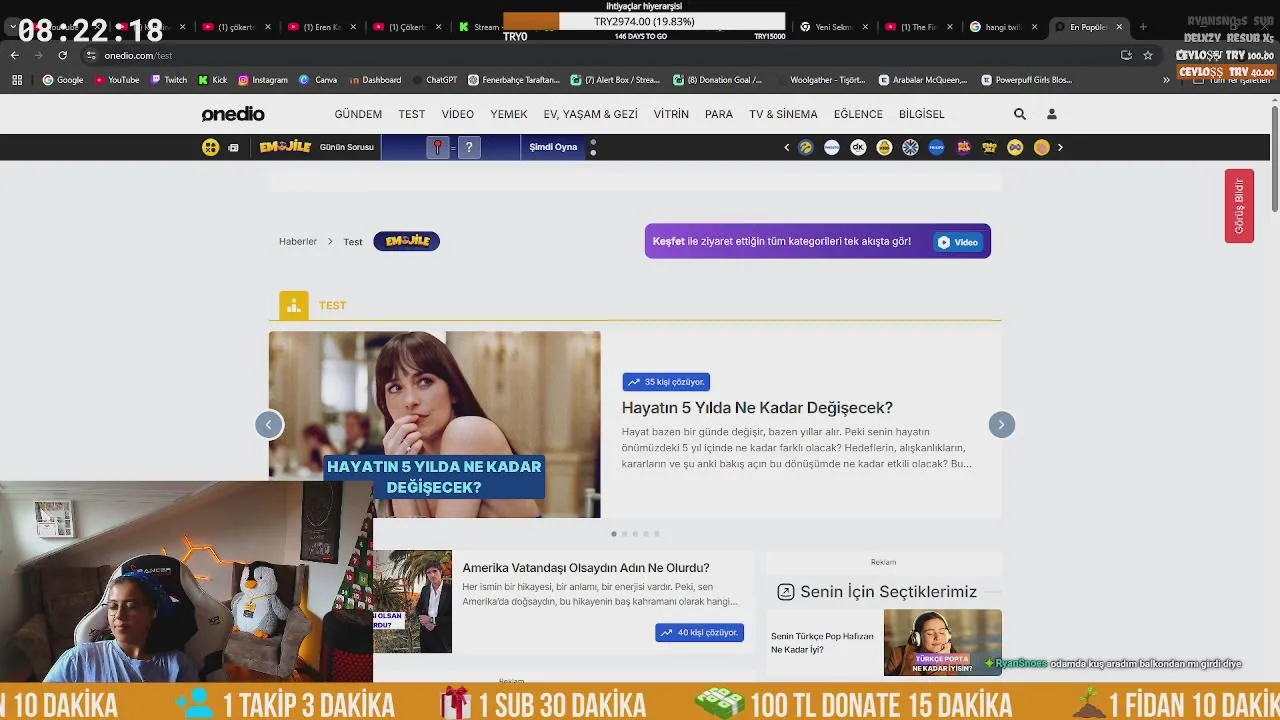Open the EĞLENCE menu item

[x=858, y=114]
